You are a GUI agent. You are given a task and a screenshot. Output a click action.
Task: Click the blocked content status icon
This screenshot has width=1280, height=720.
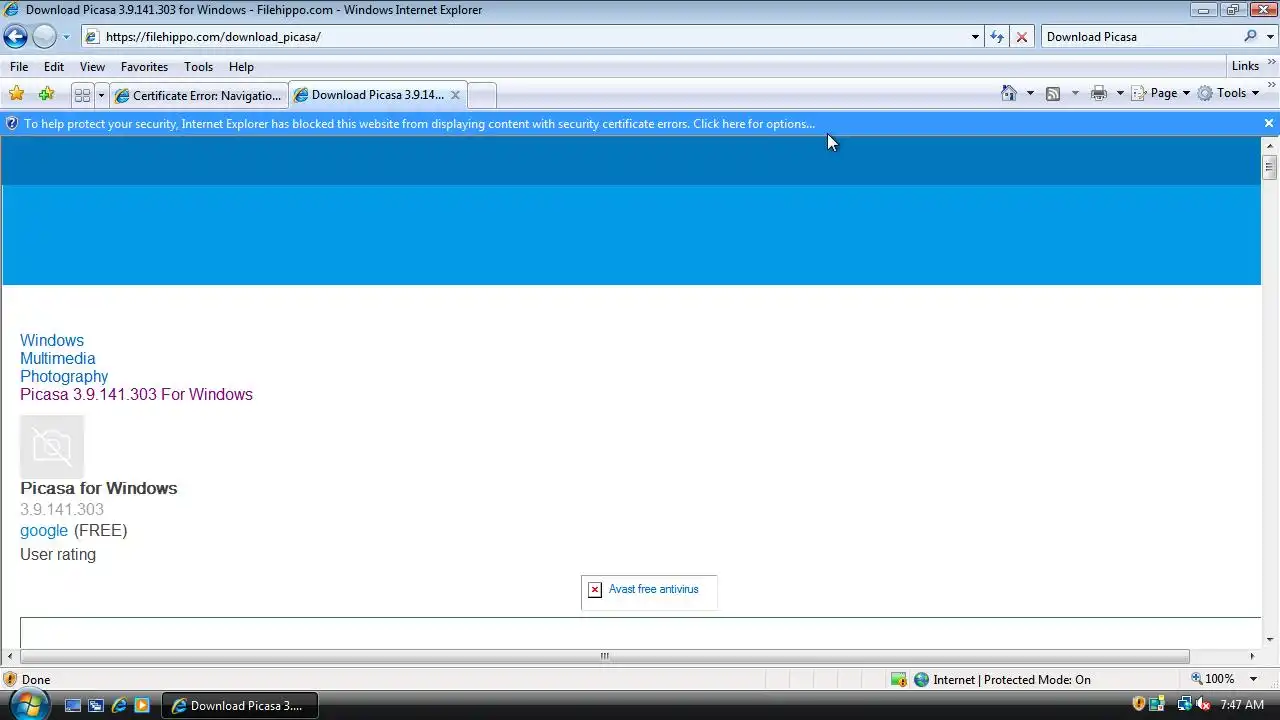(x=899, y=680)
